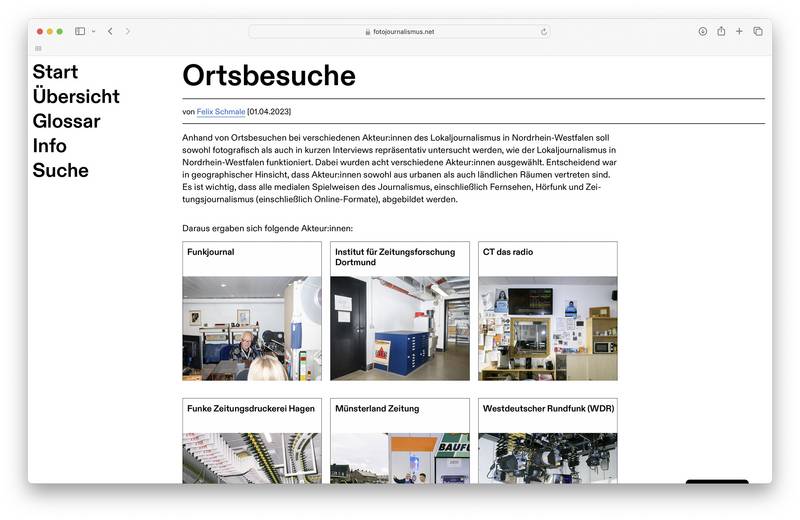Open the CT das radio card title
Viewport: 800px width, 520px height.
(508, 252)
